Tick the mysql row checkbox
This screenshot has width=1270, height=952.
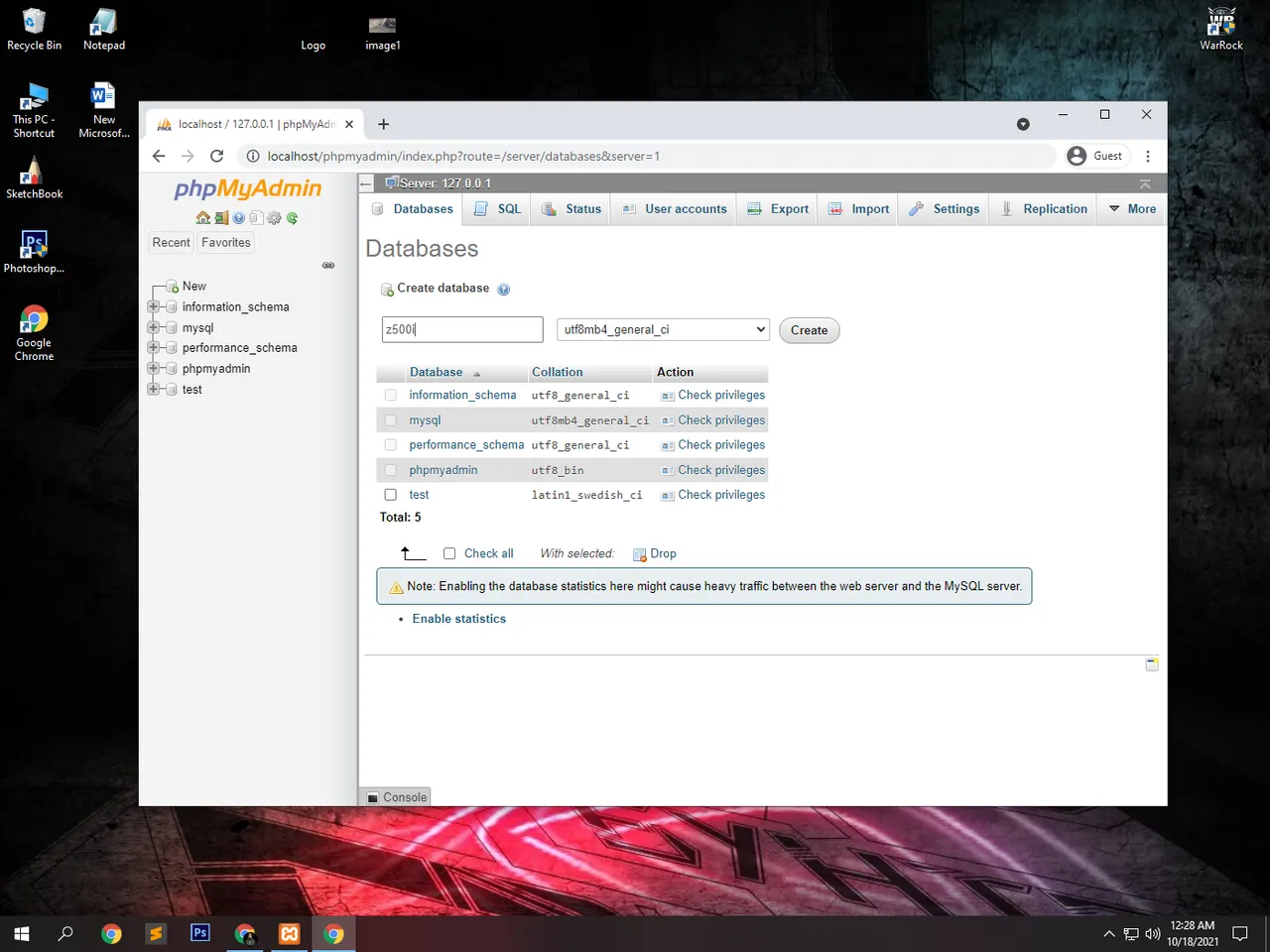(391, 420)
